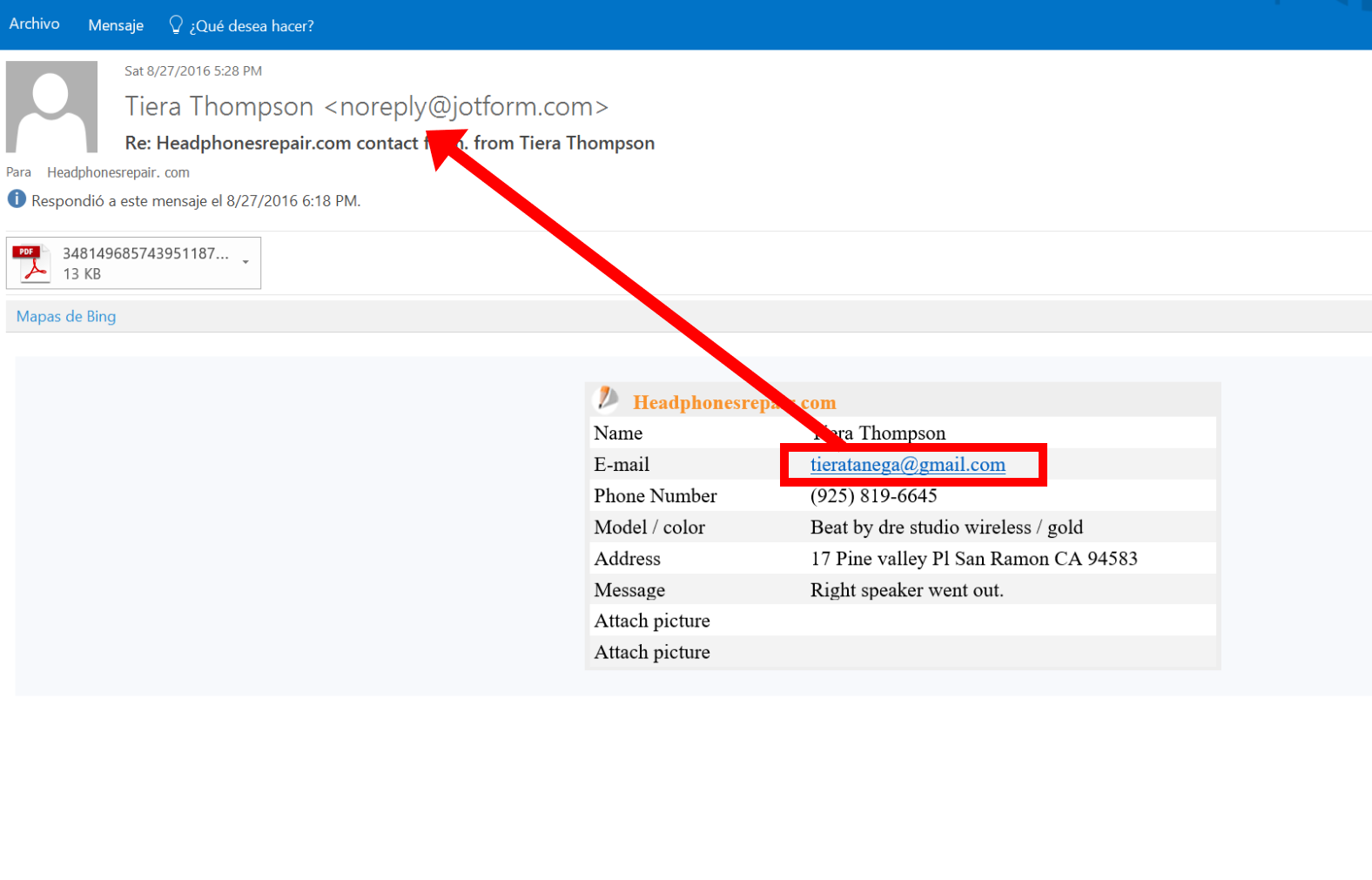
Task: Click the address 17 Pine valley Pl
Action: tap(973, 559)
